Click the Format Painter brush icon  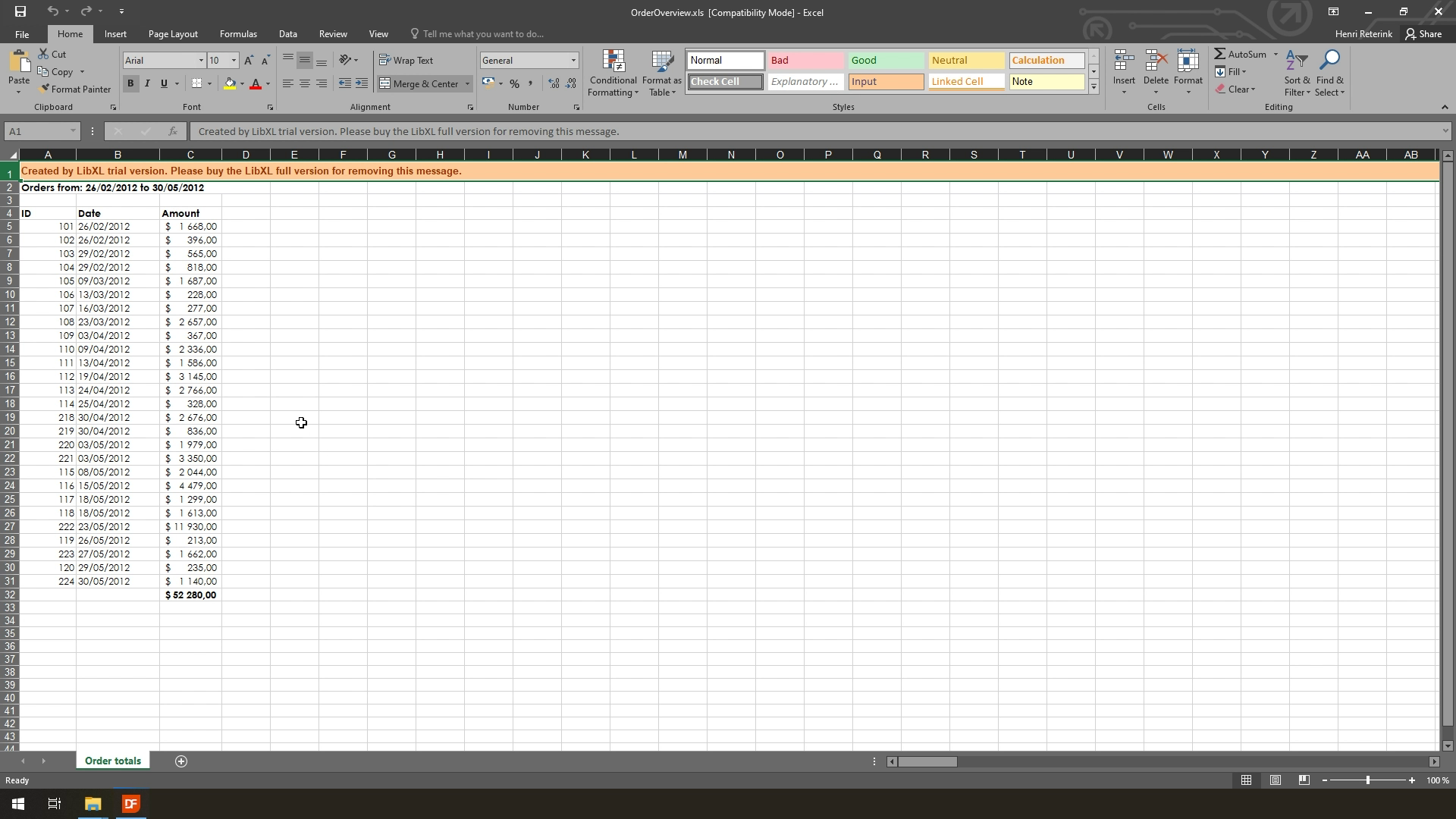45,89
